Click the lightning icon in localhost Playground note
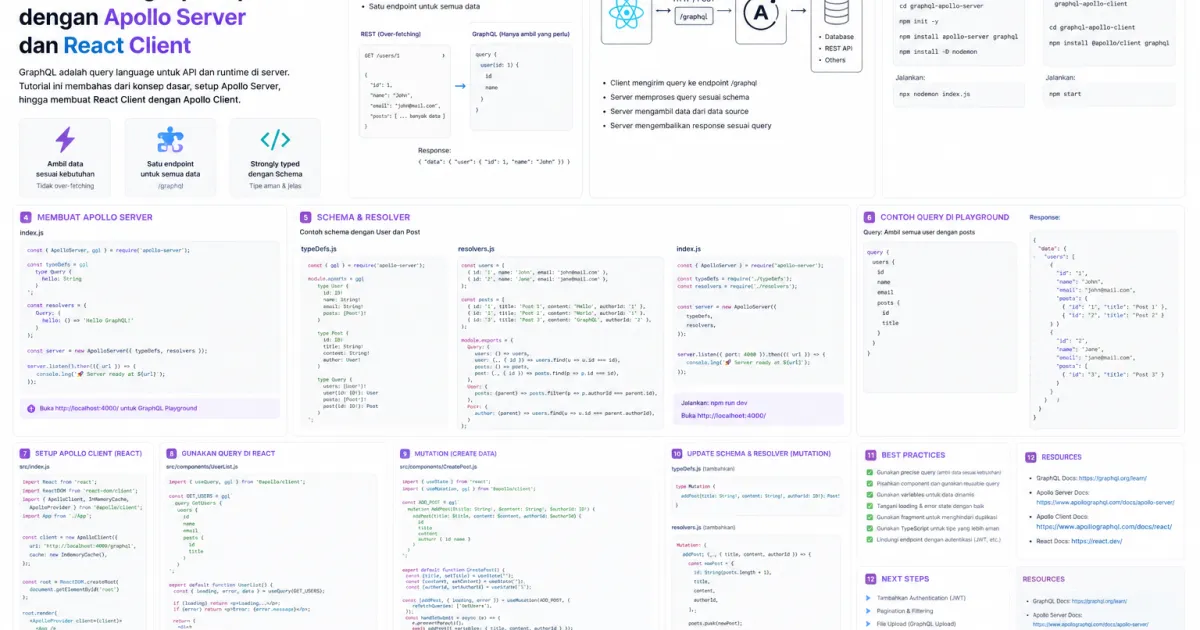This screenshot has width=1200, height=630. coord(32,408)
